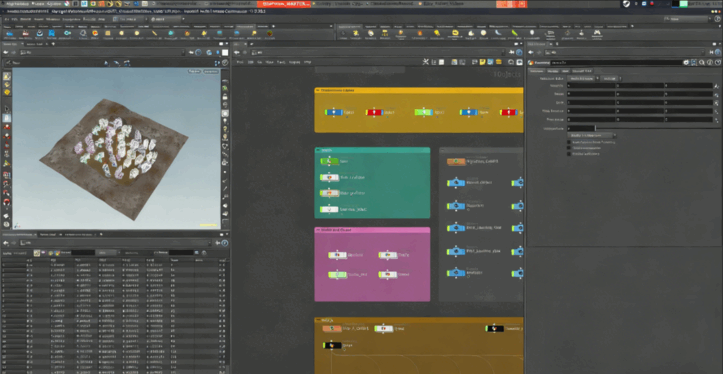Toggle first checkbox below parameter dropdown
Image resolution: width=723 pixels, height=374 pixels.
click(x=569, y=142)
